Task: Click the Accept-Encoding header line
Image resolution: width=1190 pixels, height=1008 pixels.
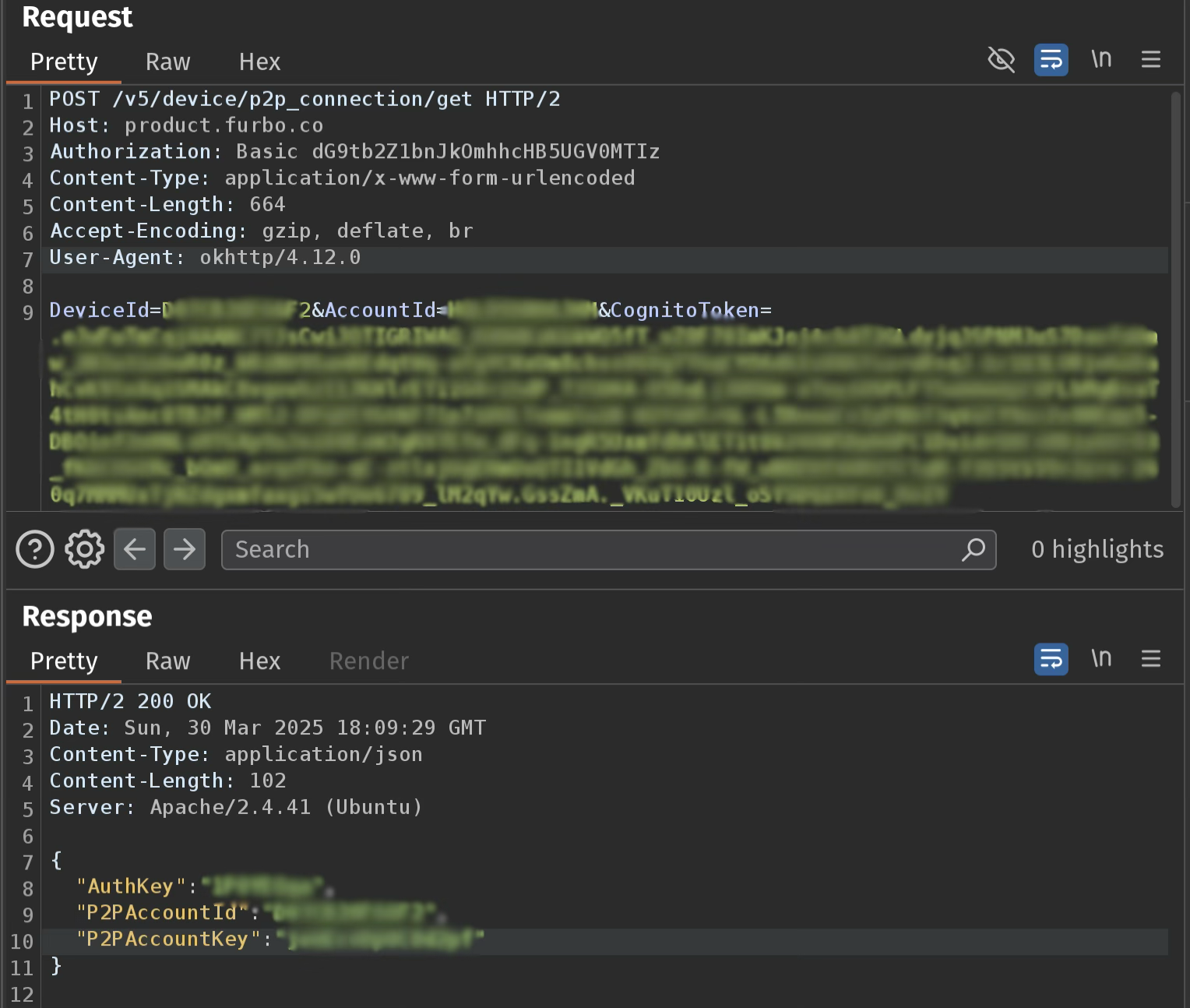Action: click(x=262, y=231)
